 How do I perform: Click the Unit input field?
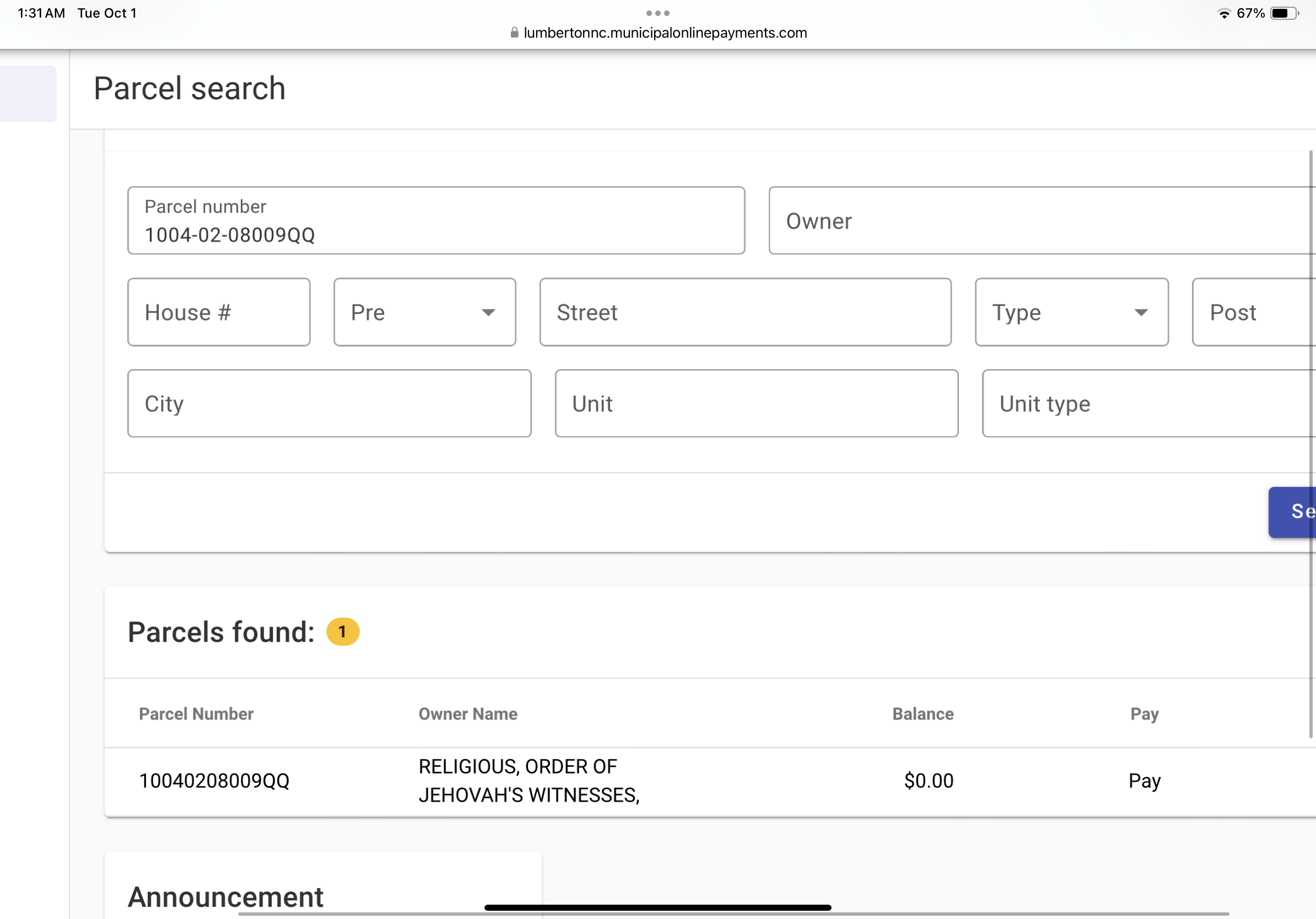pos(757,403)
